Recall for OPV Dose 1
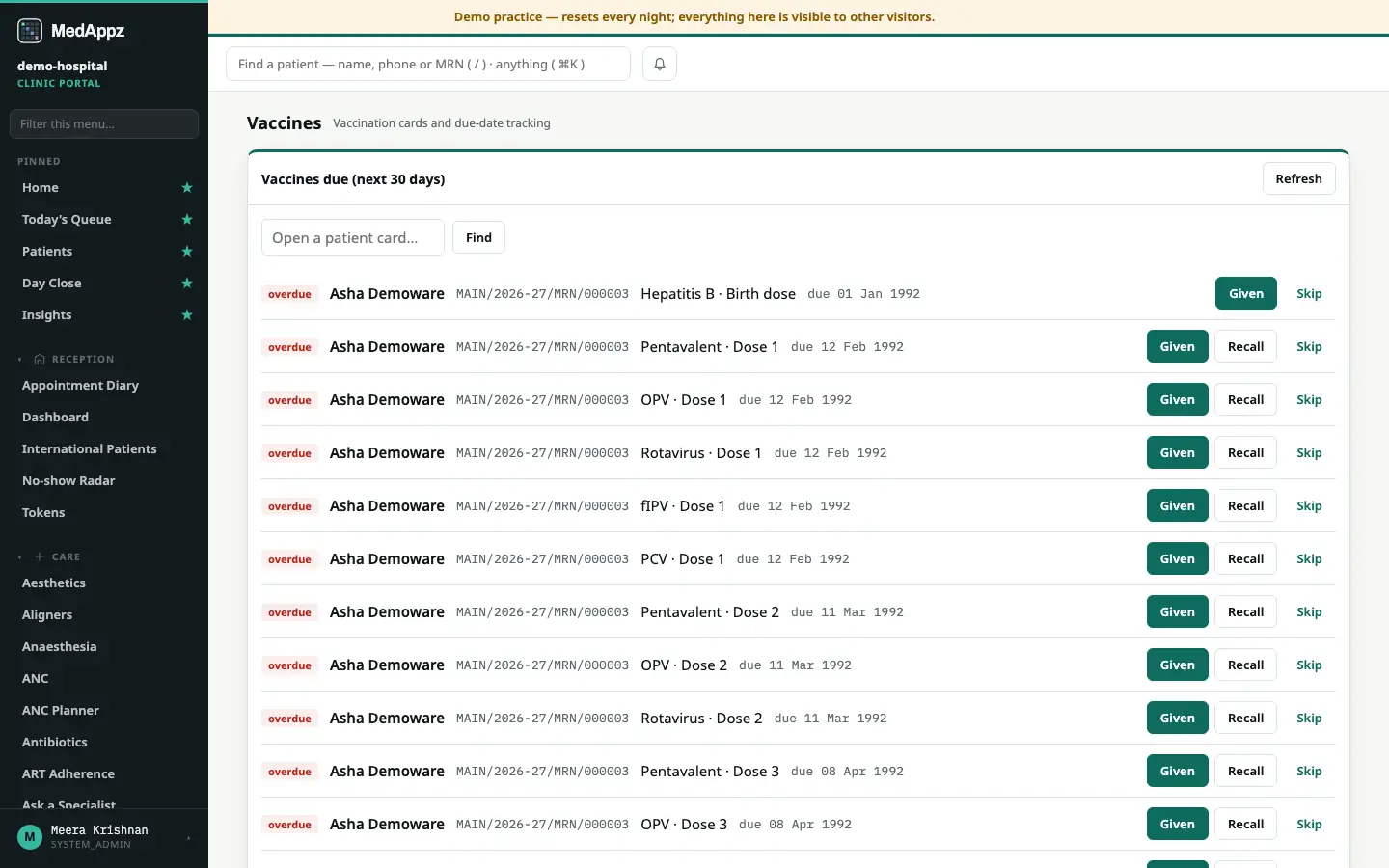This screenshot has width=1389, height=868. pos(1245,400)
